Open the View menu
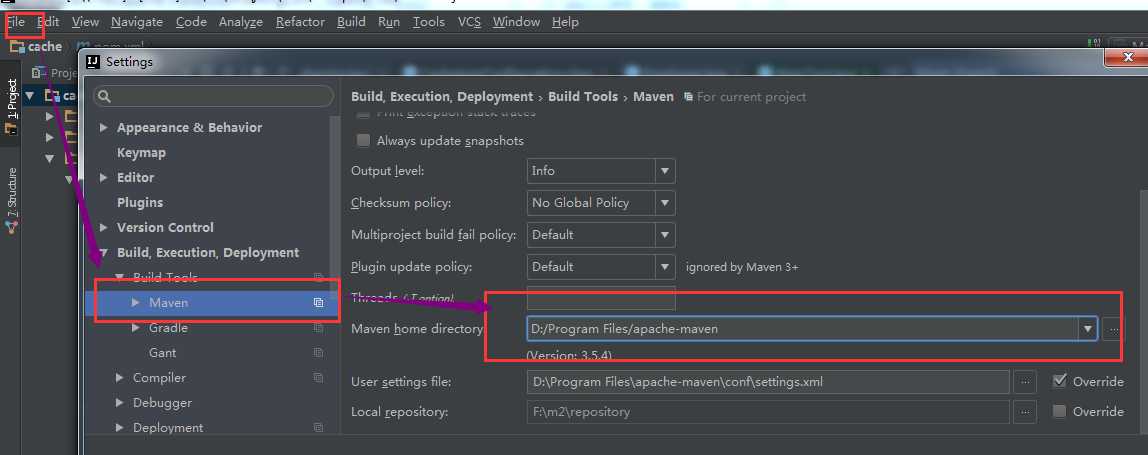The width and height of the screenshot is (1148, 455). tap(85, 22)
